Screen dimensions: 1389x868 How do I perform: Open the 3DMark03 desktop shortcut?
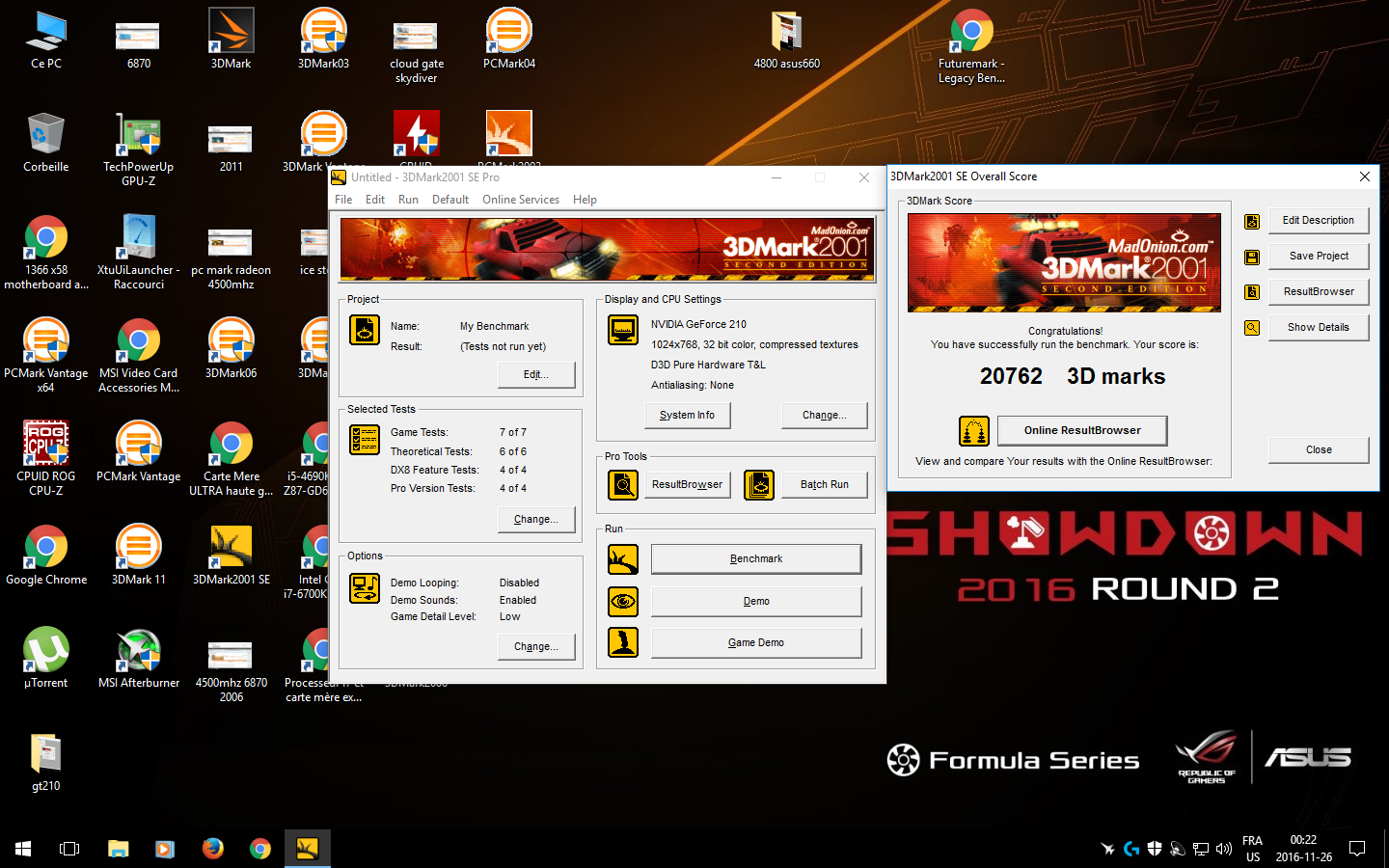coord(323,39)
